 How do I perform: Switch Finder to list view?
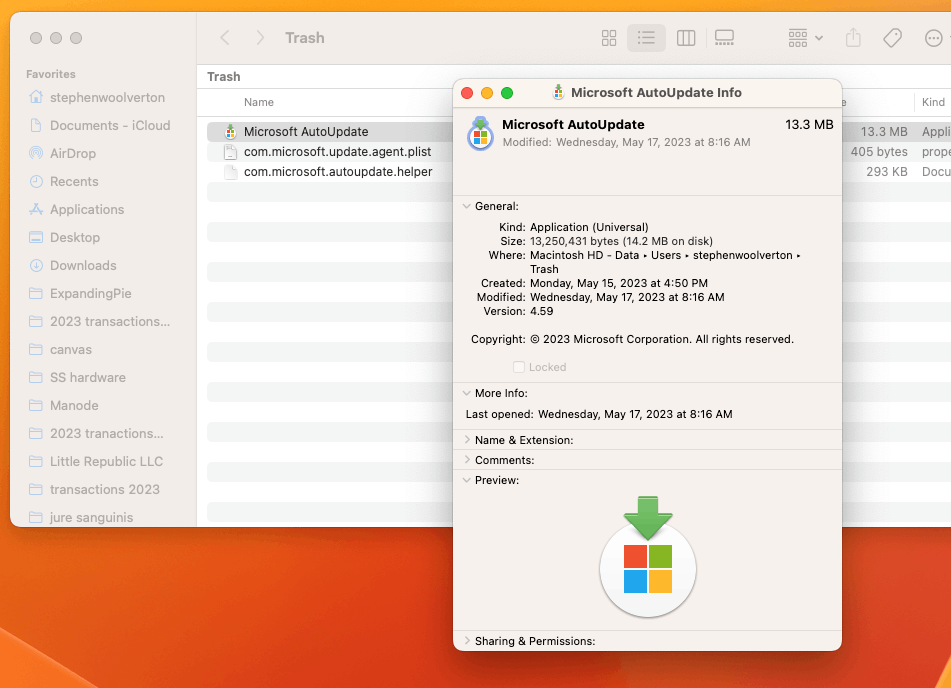point(647,38)
